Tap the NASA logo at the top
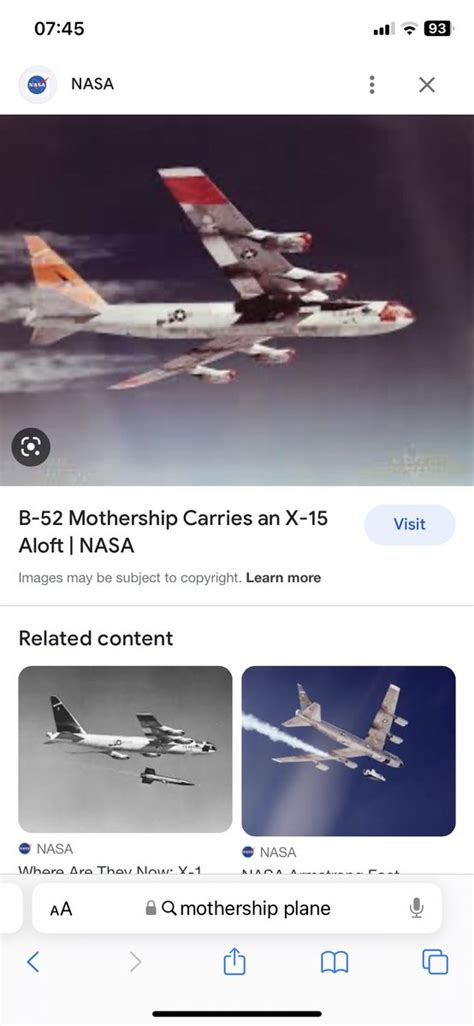The height and width of the screenshot is (1026, 474). point(37,84)
